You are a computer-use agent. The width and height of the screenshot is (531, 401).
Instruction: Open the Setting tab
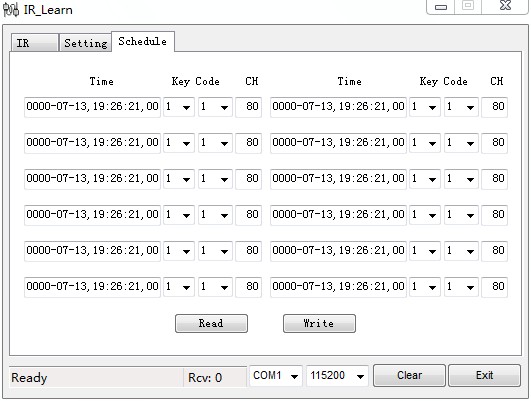86,43
